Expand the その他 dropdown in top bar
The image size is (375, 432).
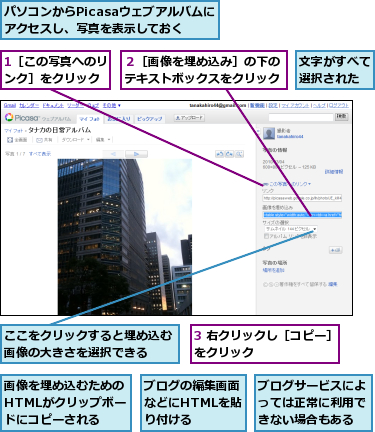(112, 105)
